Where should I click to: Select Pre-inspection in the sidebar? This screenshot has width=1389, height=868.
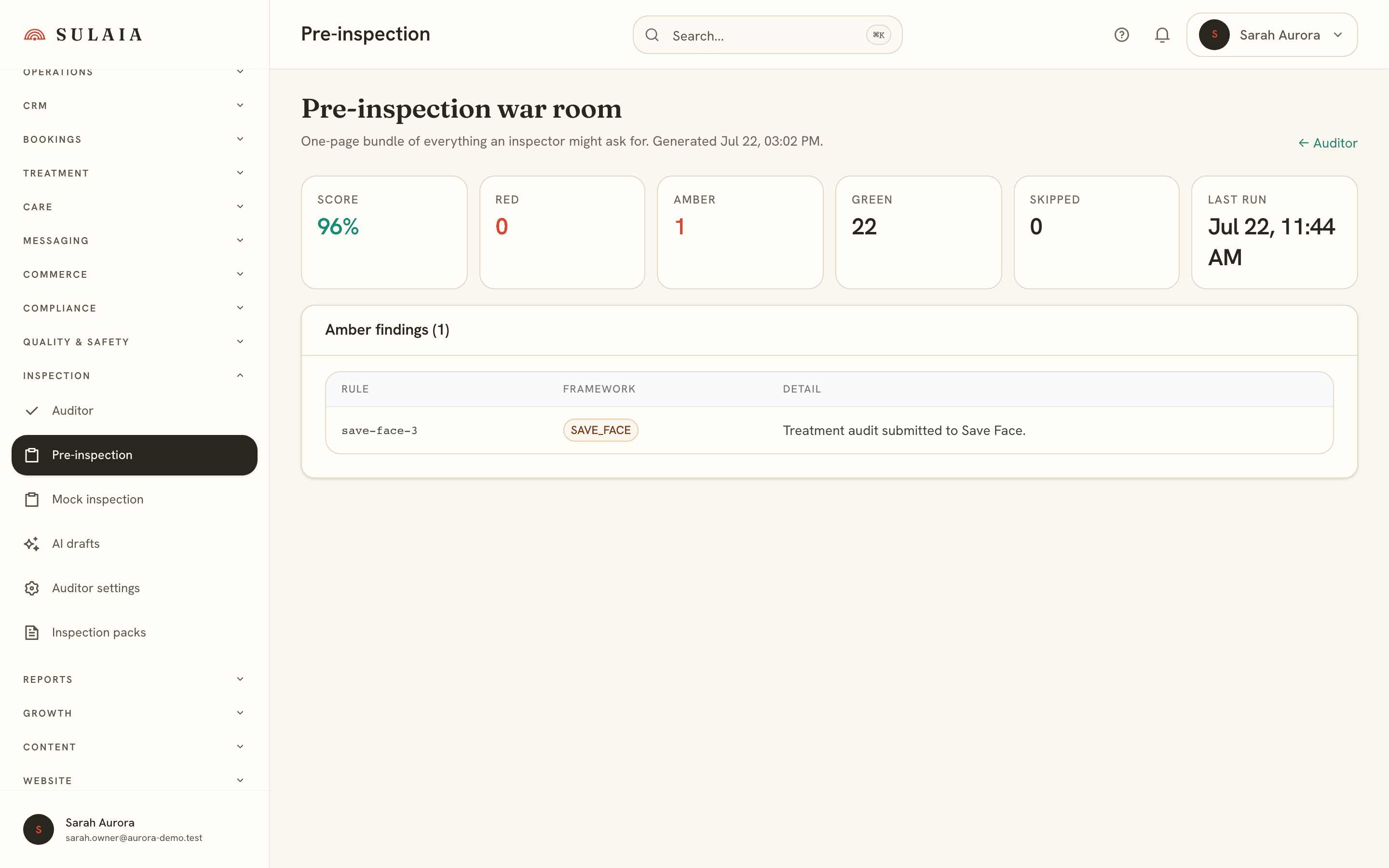pos(134,455)
